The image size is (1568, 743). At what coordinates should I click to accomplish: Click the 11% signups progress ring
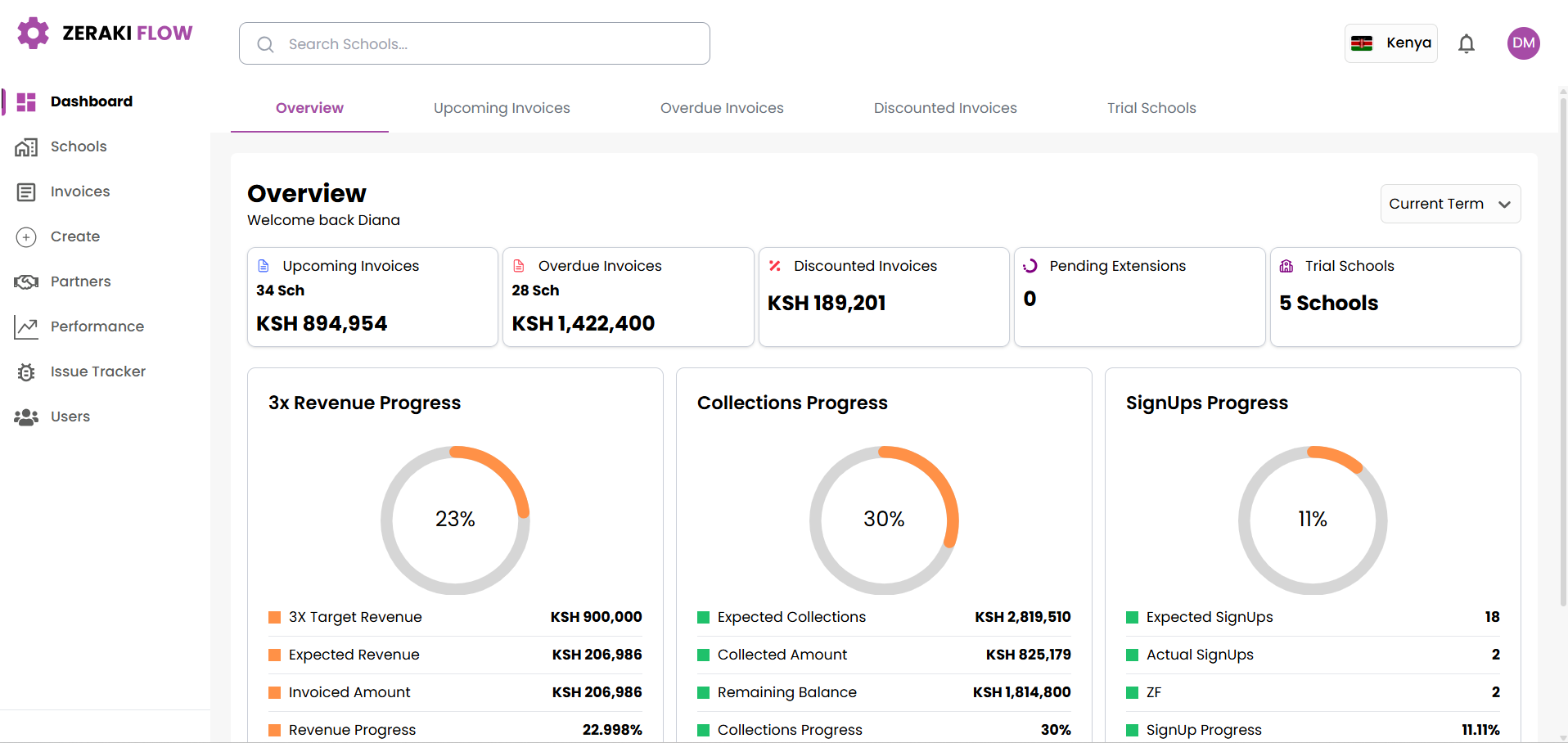pos(1313,520)
